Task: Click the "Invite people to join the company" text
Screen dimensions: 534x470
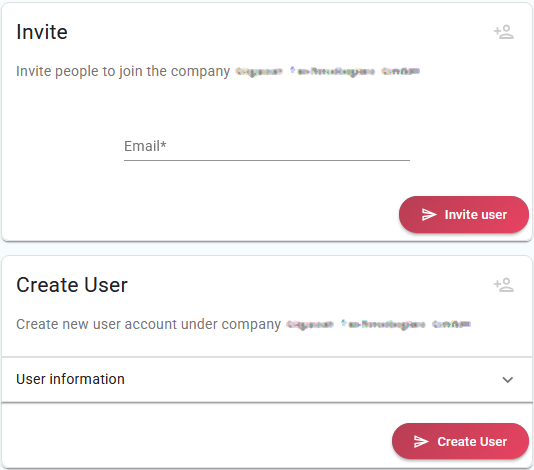Action: [123, 72]
